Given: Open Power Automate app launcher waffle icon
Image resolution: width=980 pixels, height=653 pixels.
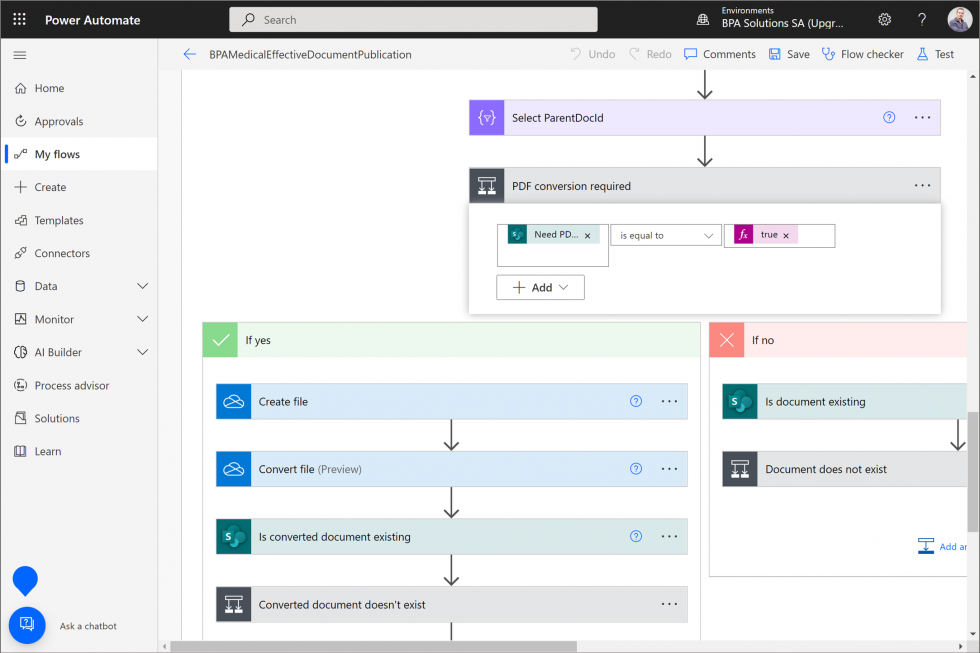Looking at the screenshot, I should click(18, 19).
